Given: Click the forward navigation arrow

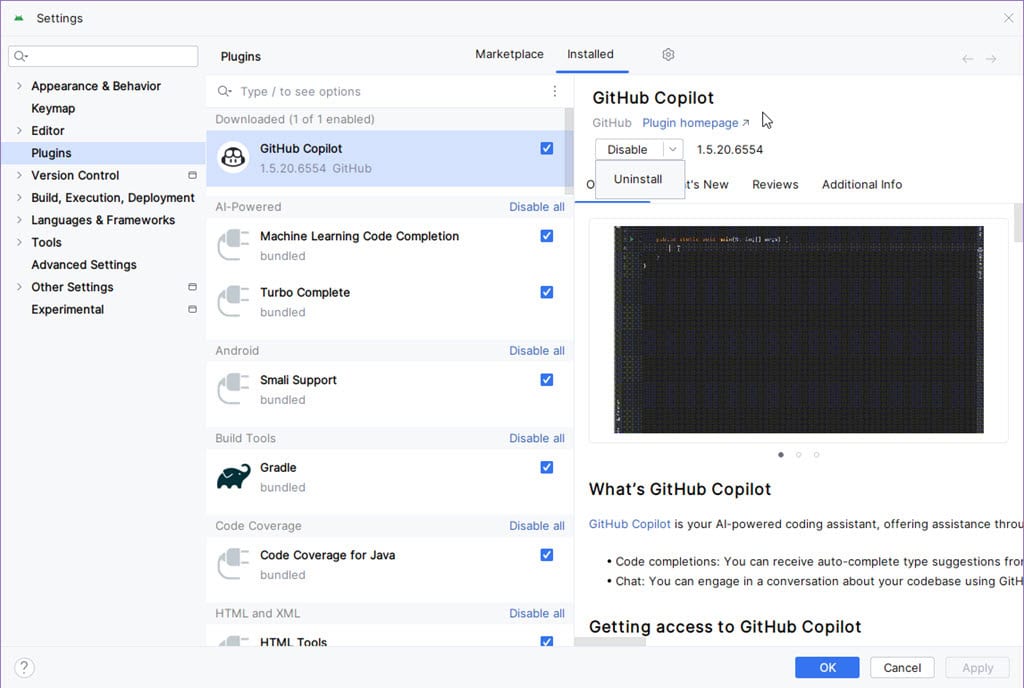Looking at the screenshot, I should pos(991,59).
